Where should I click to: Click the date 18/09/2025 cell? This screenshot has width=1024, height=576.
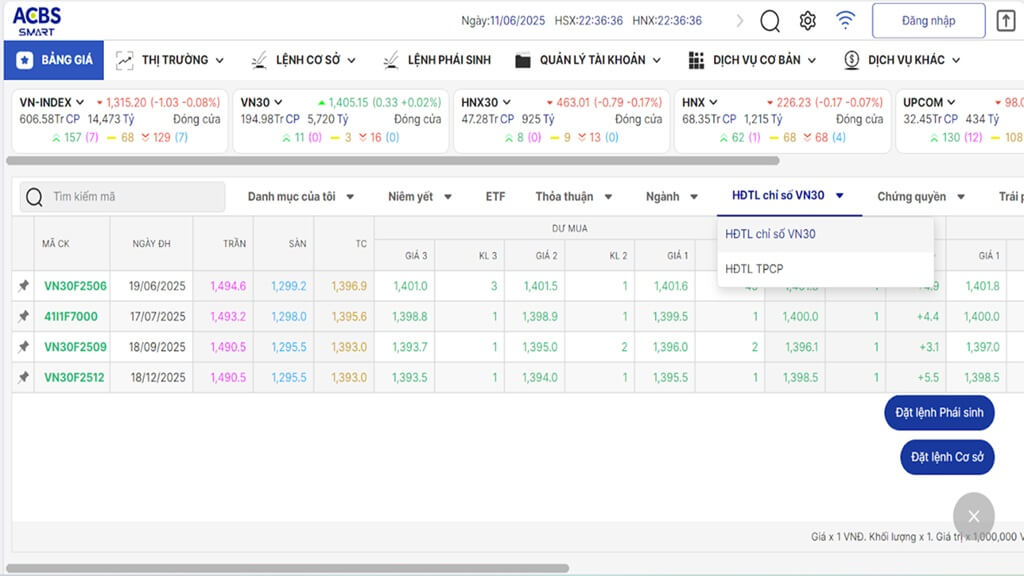pos(157,347)
